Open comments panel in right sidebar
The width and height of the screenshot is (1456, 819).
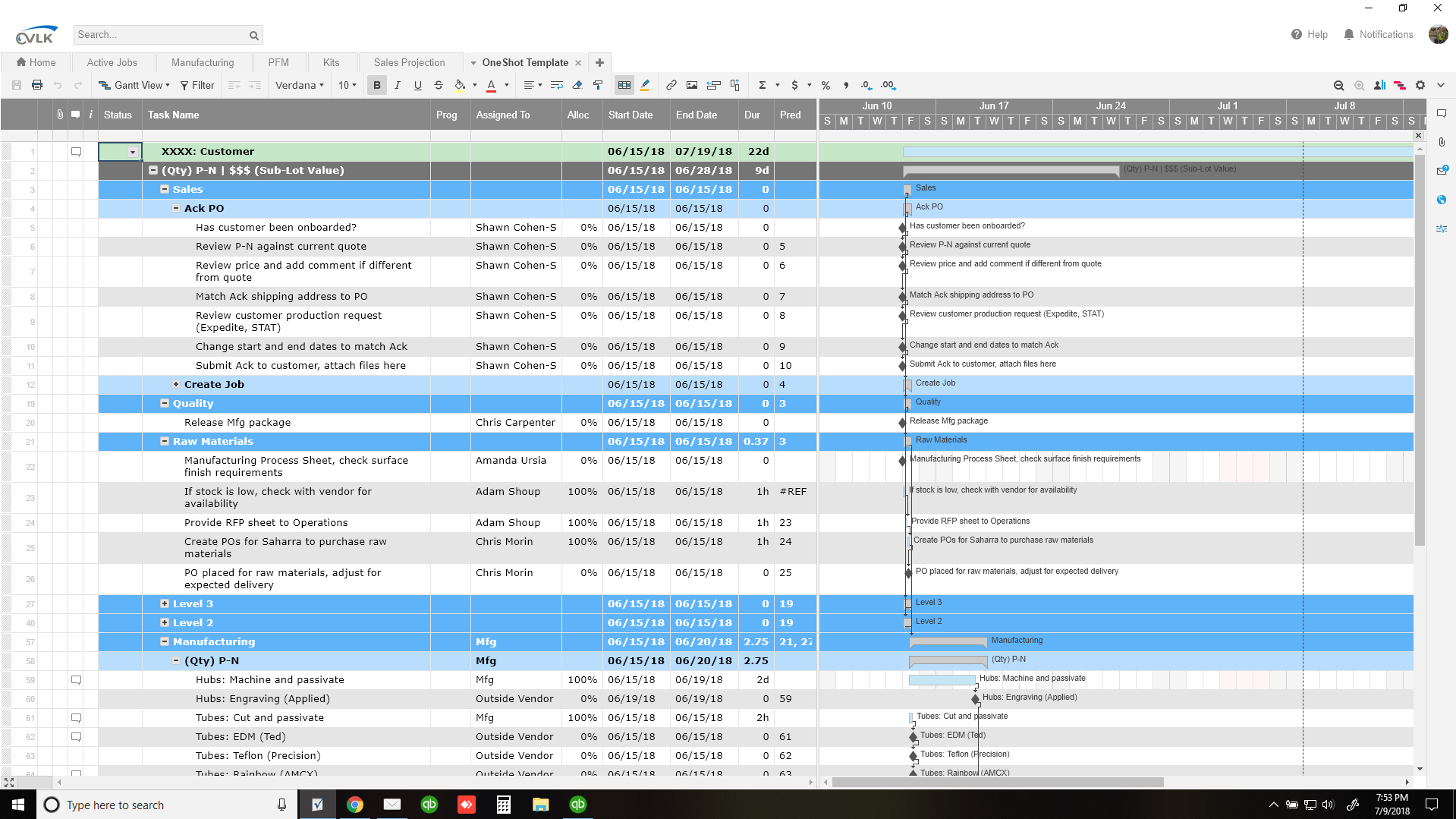pyautogui.click(x=1442, y=114)
